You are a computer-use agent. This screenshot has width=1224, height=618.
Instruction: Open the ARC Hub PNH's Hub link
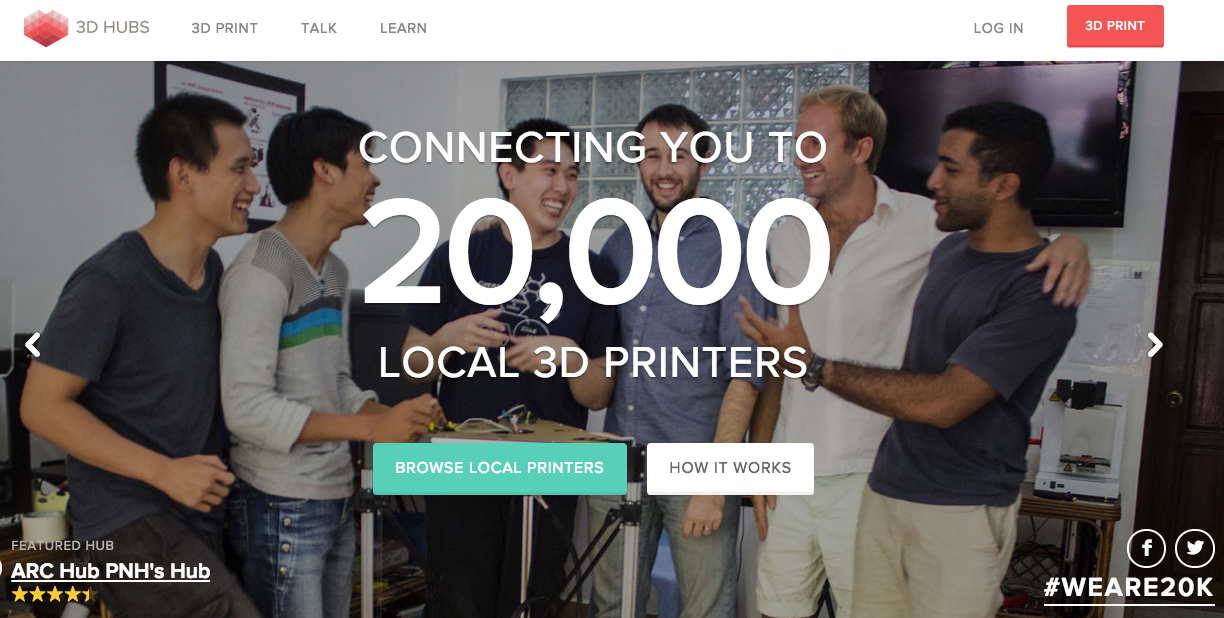point(110,571)
